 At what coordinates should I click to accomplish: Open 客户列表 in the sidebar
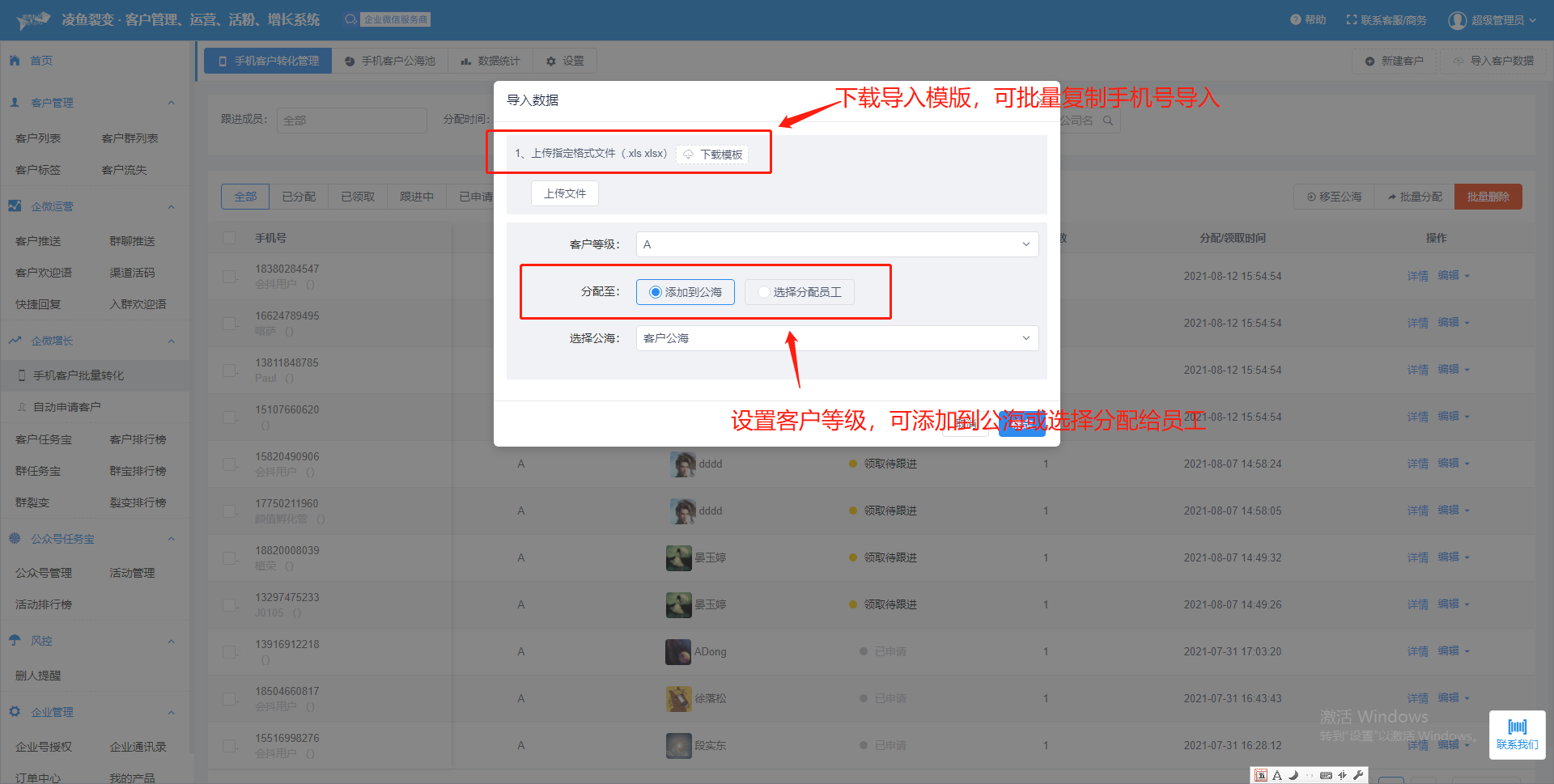pos(38,138)
